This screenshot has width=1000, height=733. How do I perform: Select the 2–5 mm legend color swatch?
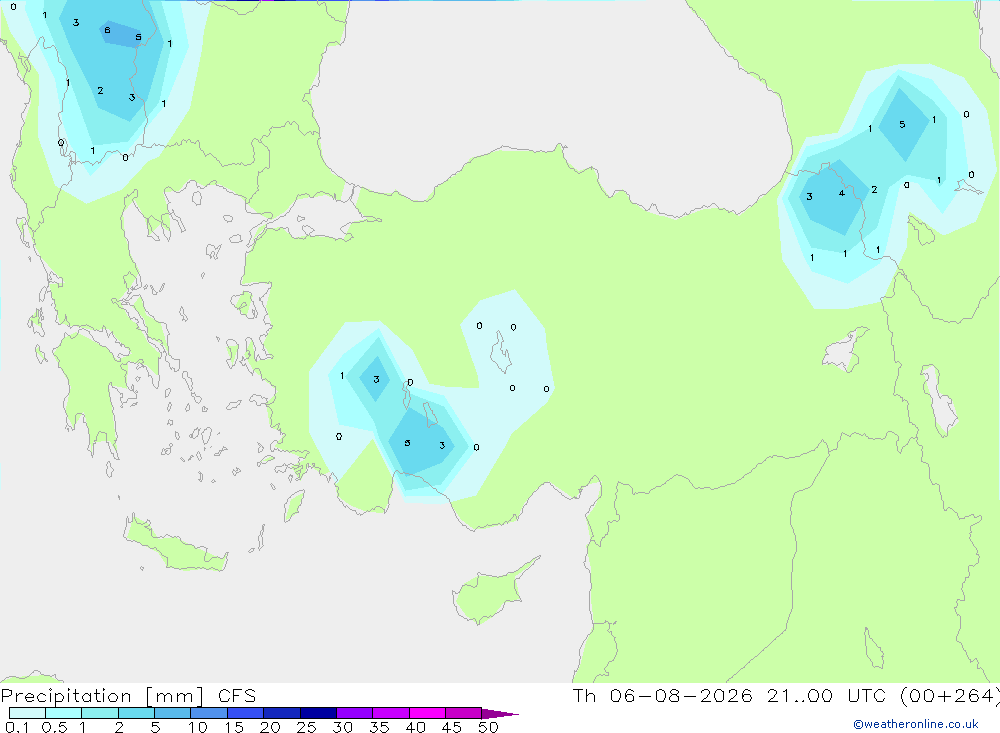[136, 713]
